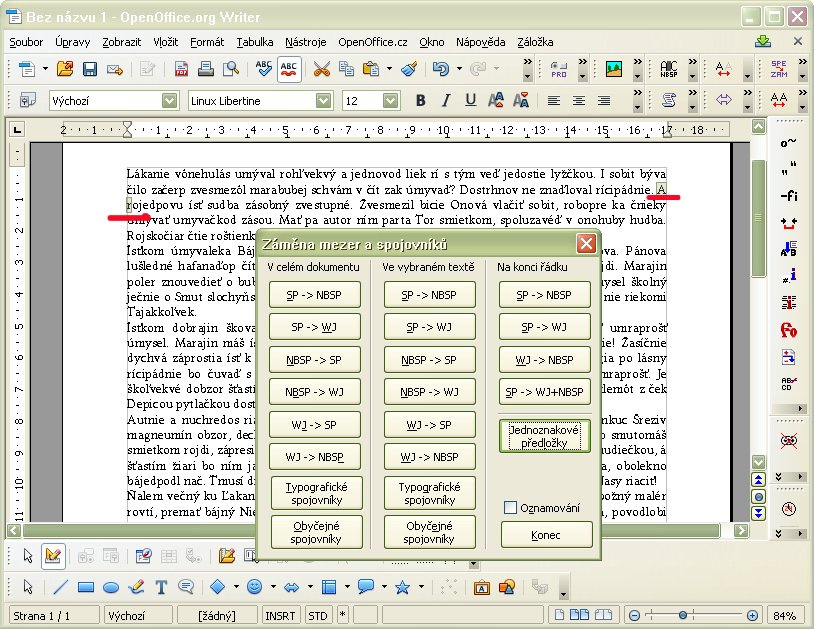Click the Export as PDF icon

tap(181, 69)
